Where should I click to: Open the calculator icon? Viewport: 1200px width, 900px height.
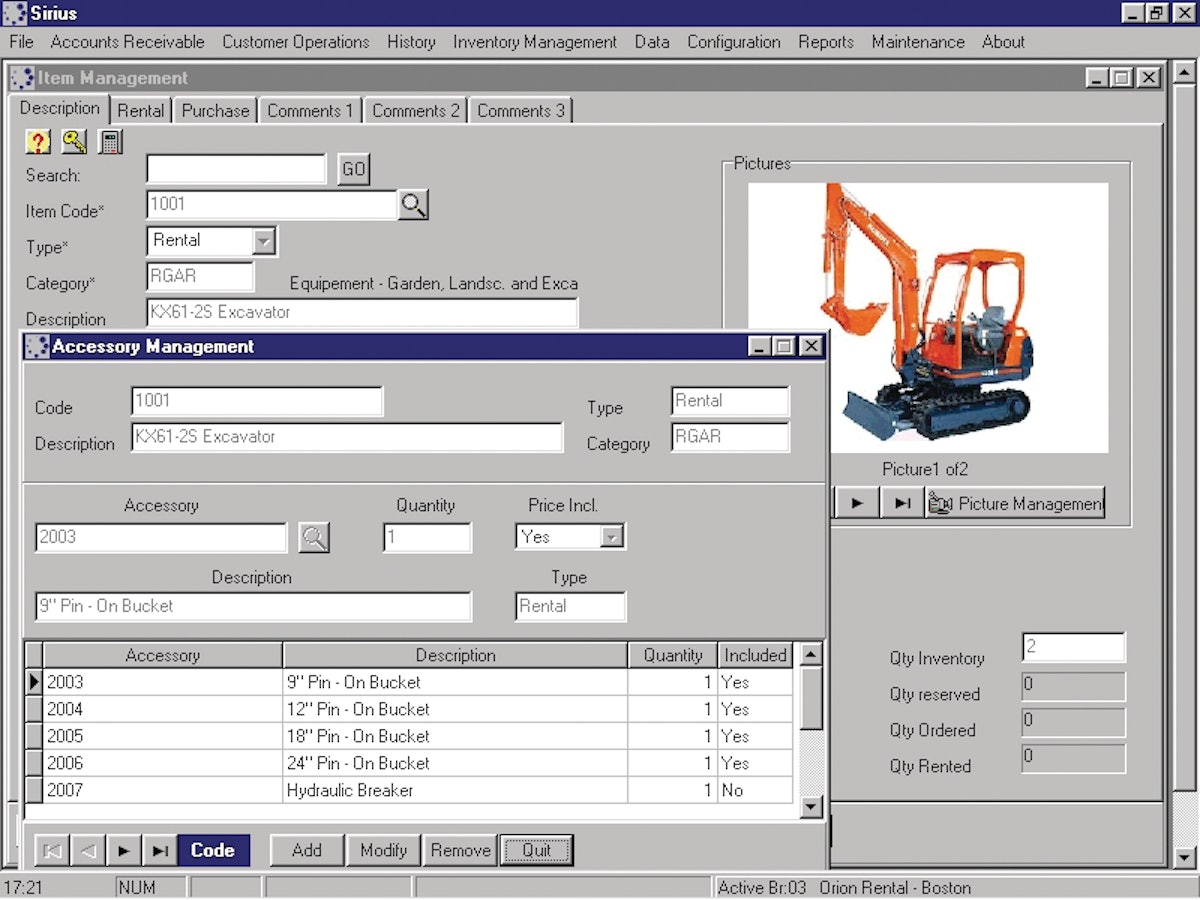pos(110,142)
